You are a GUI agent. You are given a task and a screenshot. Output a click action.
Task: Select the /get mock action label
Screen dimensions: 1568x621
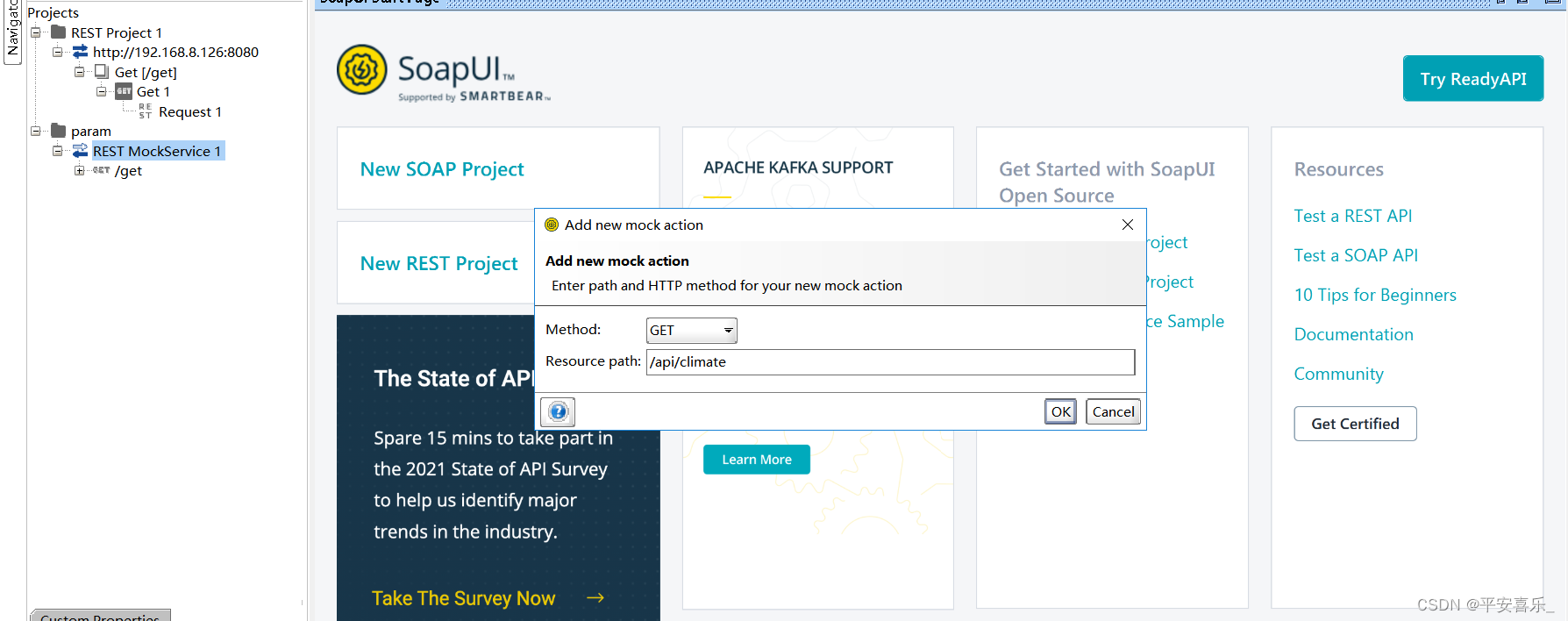(x=128, y=170)
